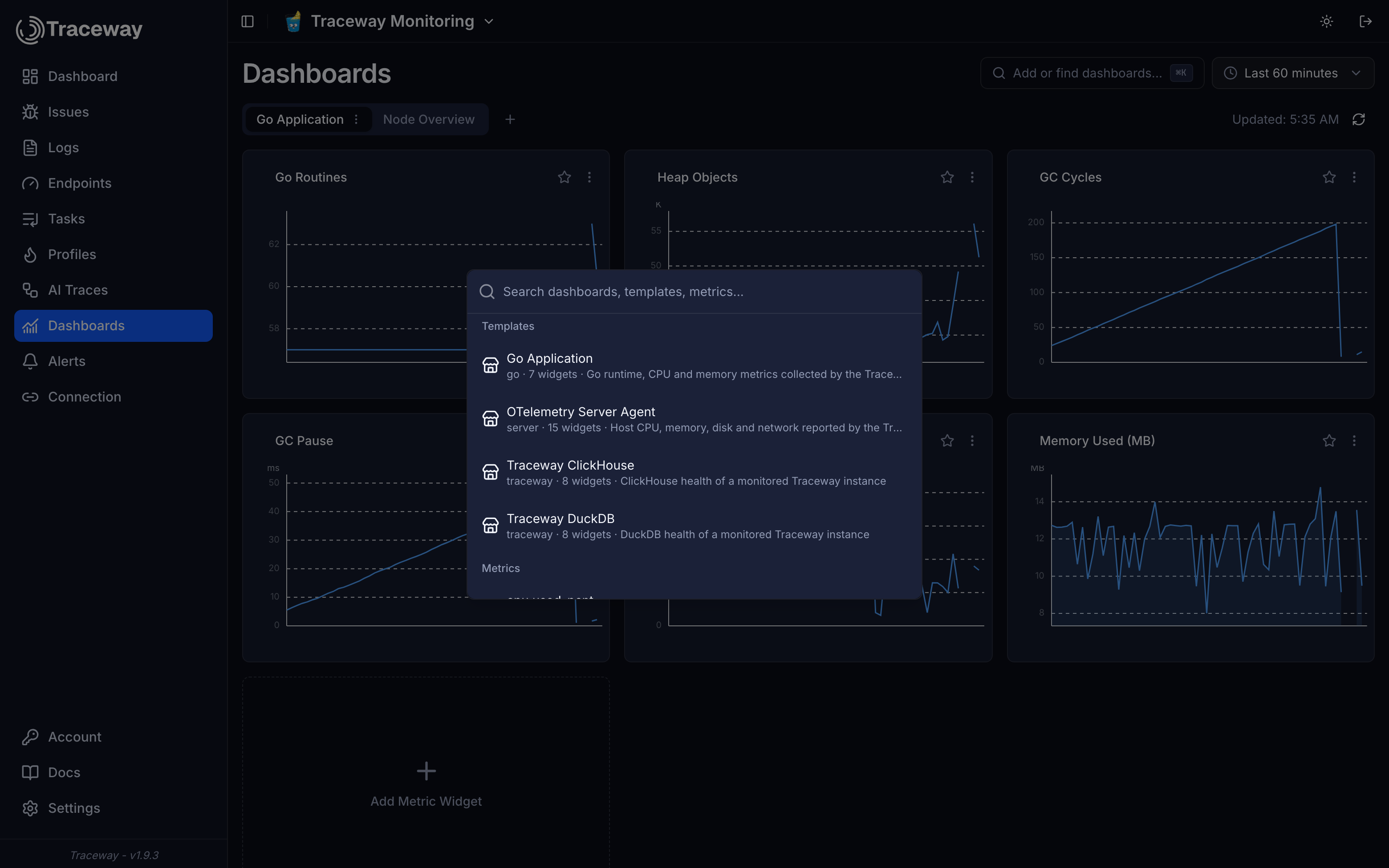Open AI Traces in the sidebar
1389x868 pixels.
click(113, 290)
